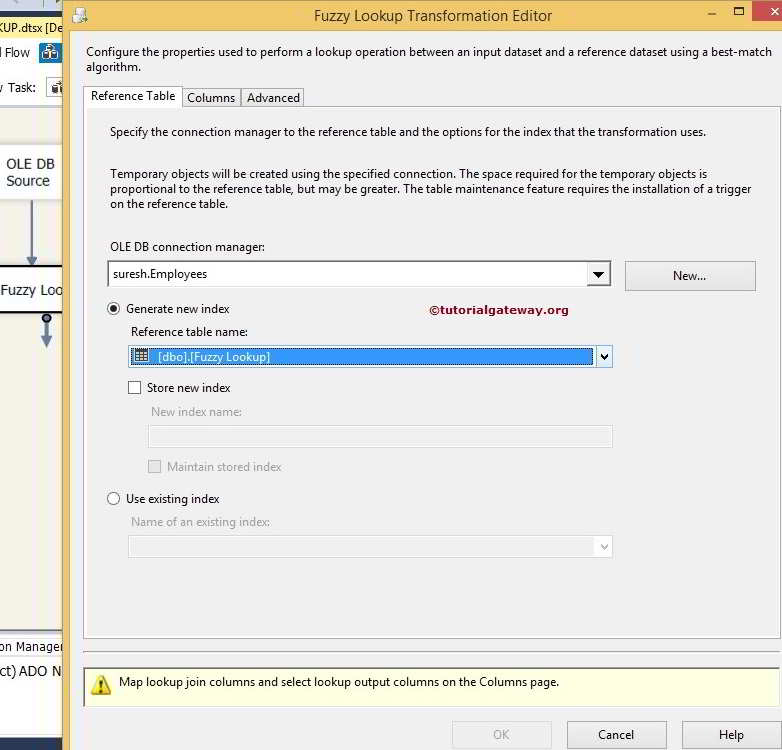Click the suresh.Employees connection text
The width and height of the screenshot is (782, 750).
pos(160,274)
